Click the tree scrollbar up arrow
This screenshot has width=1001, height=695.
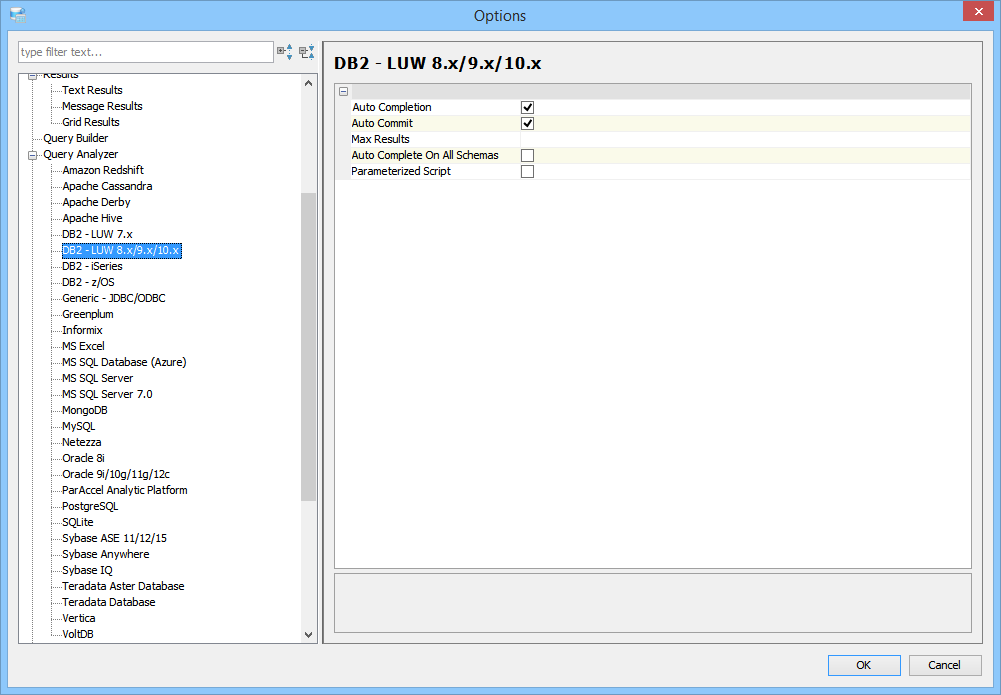308,83
